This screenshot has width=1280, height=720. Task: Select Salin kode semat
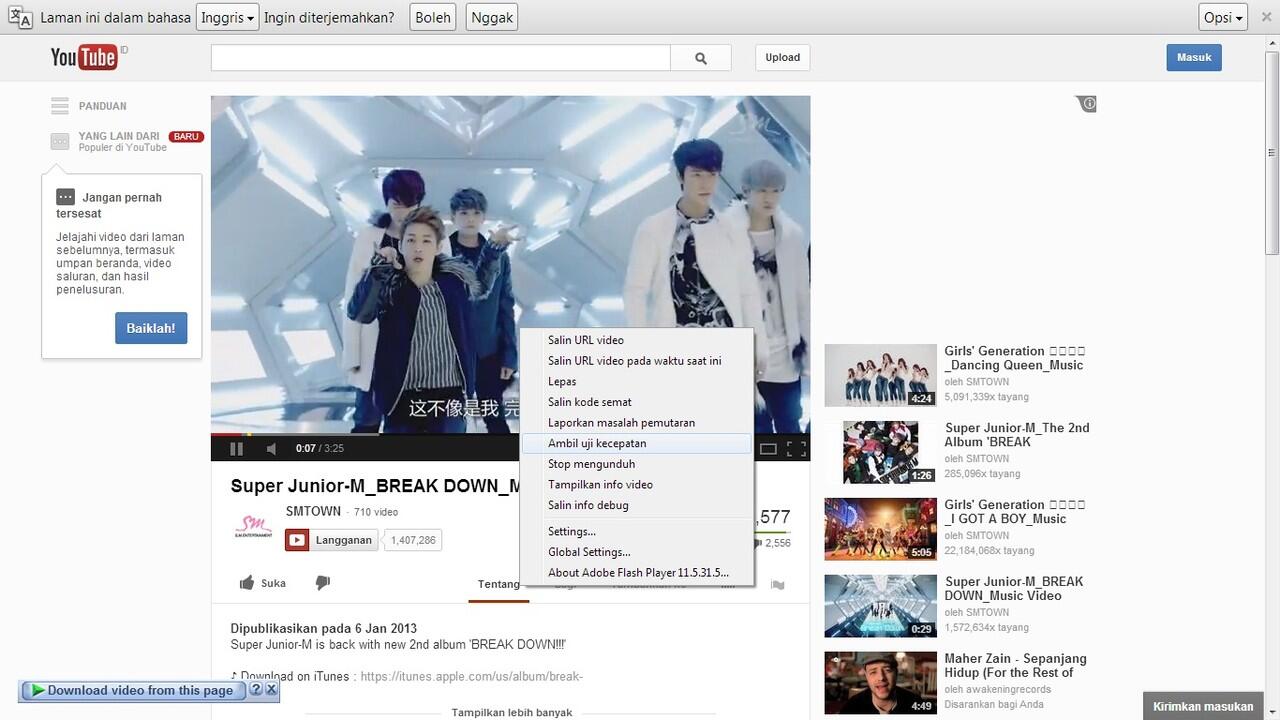point(636,402)
